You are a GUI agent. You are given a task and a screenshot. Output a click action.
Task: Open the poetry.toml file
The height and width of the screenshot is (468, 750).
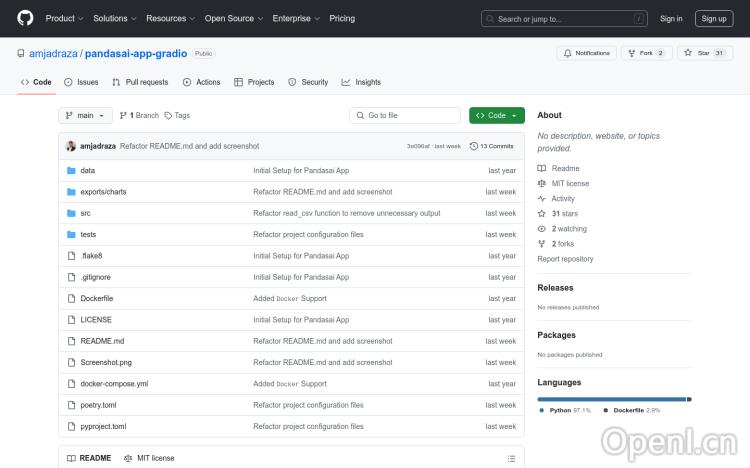[98, 405]
